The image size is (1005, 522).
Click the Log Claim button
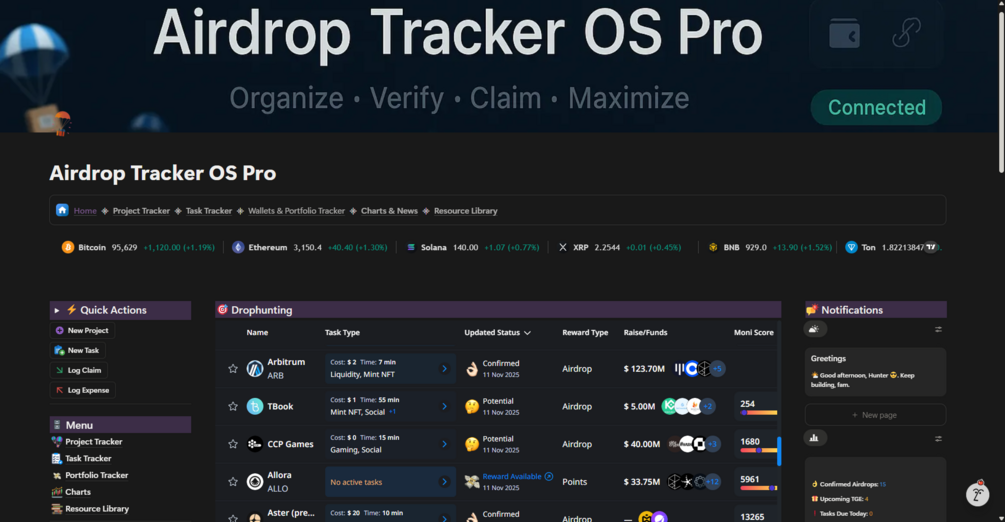click(x=78, y=370)
